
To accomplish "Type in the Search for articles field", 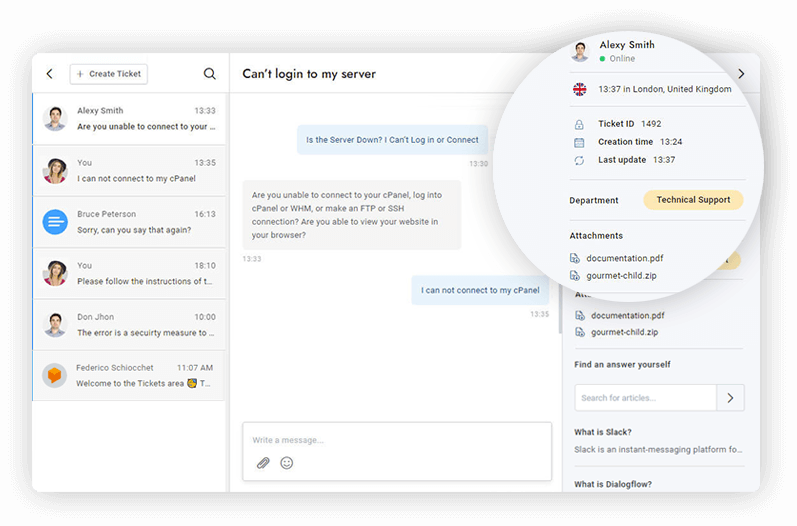I will [x=645, y=398].
